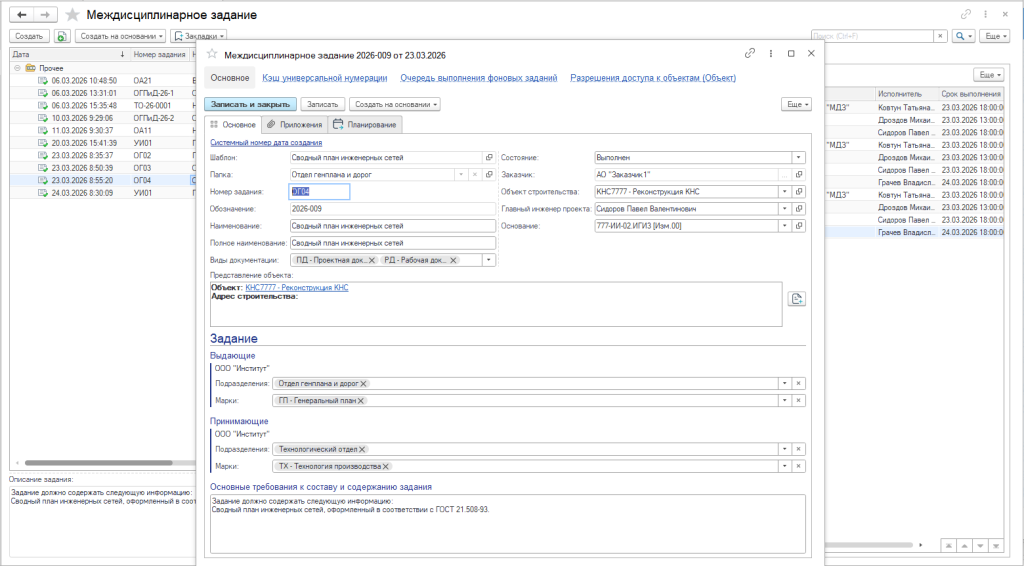
Task: Get link icon in the task dialog header
Action: point(750,54)
